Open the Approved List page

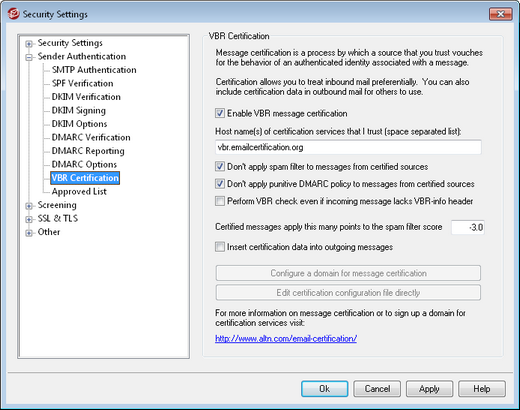coord(79,192)
